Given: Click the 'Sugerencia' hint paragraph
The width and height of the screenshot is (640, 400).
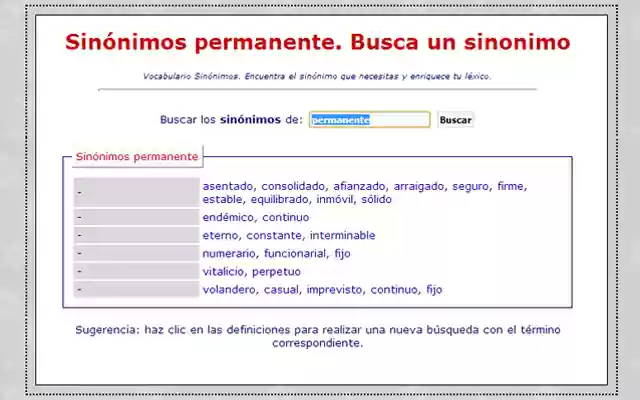Looking at the screenshot, I should coord(318,336).
